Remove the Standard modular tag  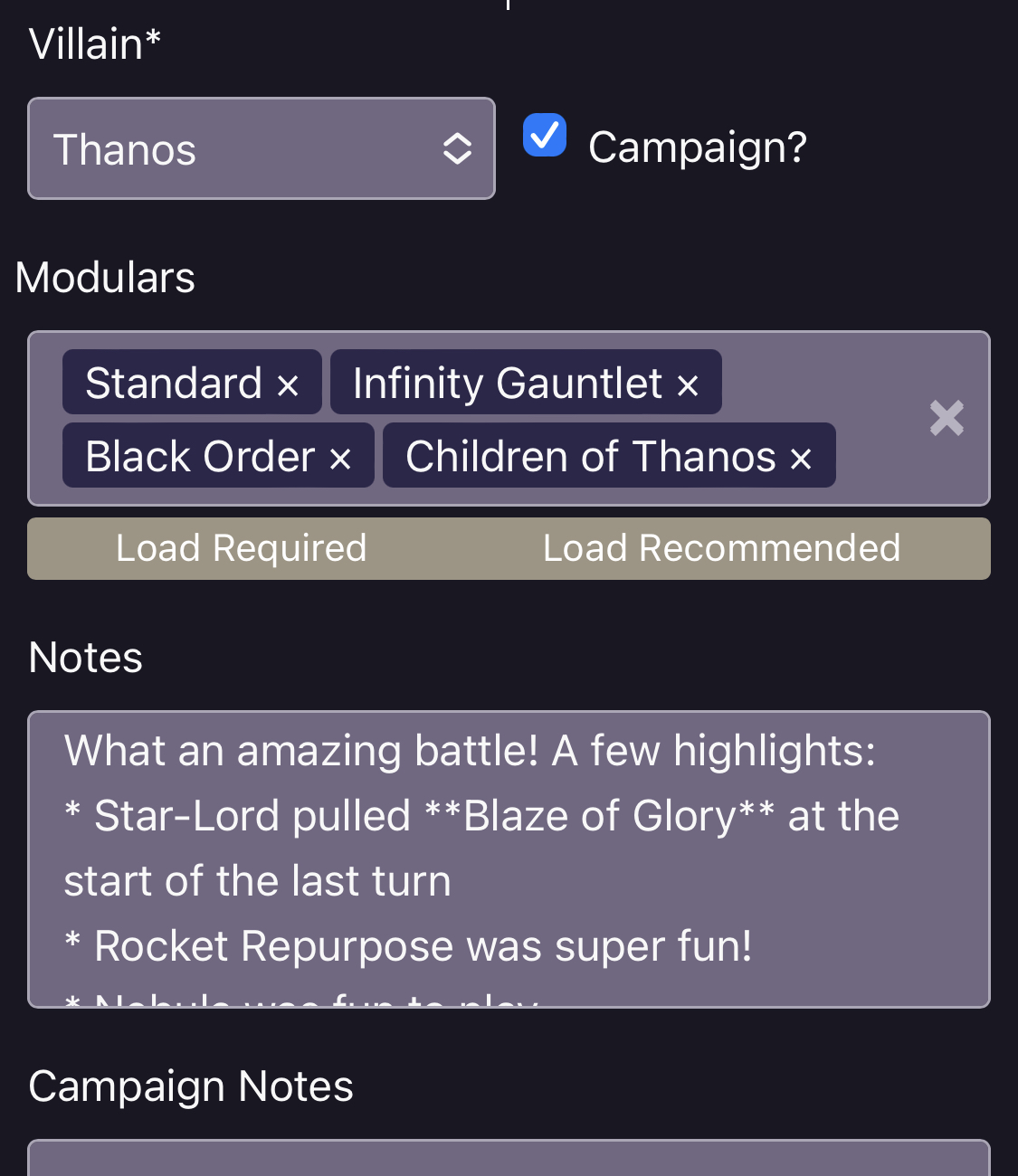(x=290, y=384)
